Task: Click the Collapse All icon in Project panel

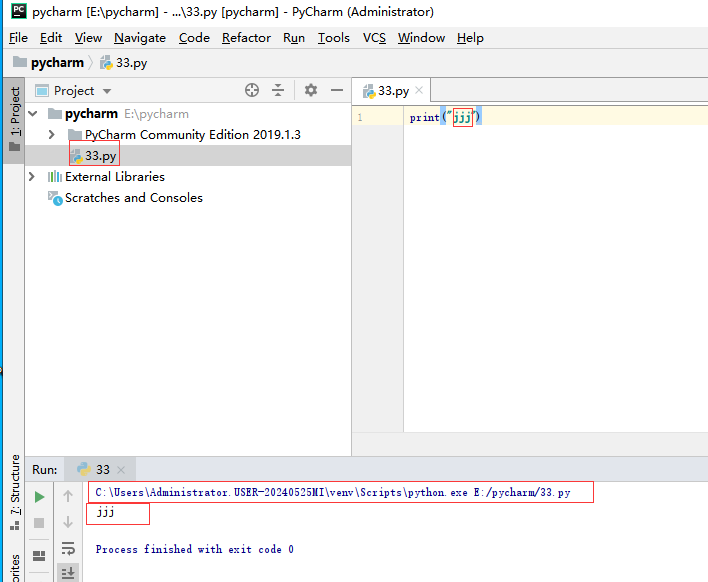Action: [x=278, y=90]
